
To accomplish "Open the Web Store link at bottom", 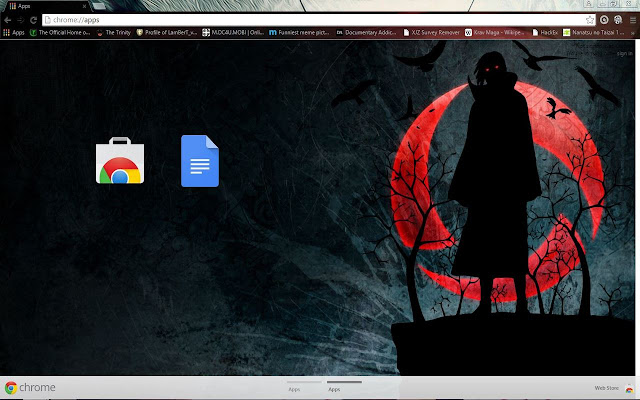I will click(606, 388).
